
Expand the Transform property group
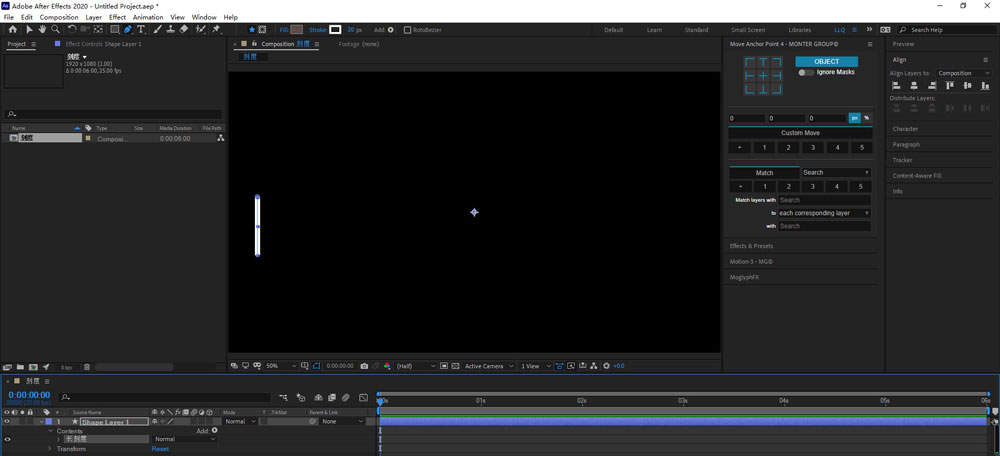tap(50, 449)
